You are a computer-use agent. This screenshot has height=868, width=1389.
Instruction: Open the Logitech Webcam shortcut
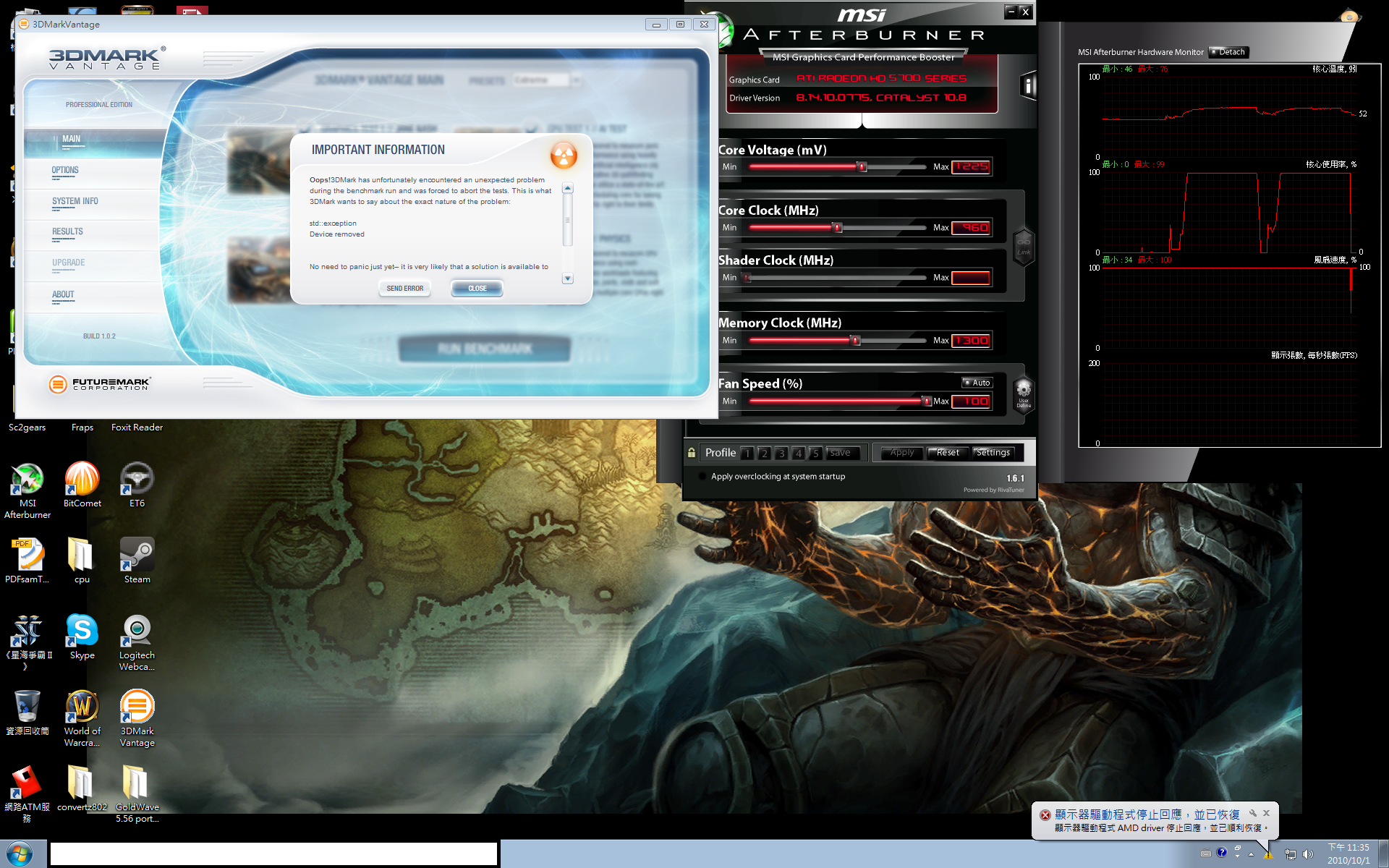point(137,642)
